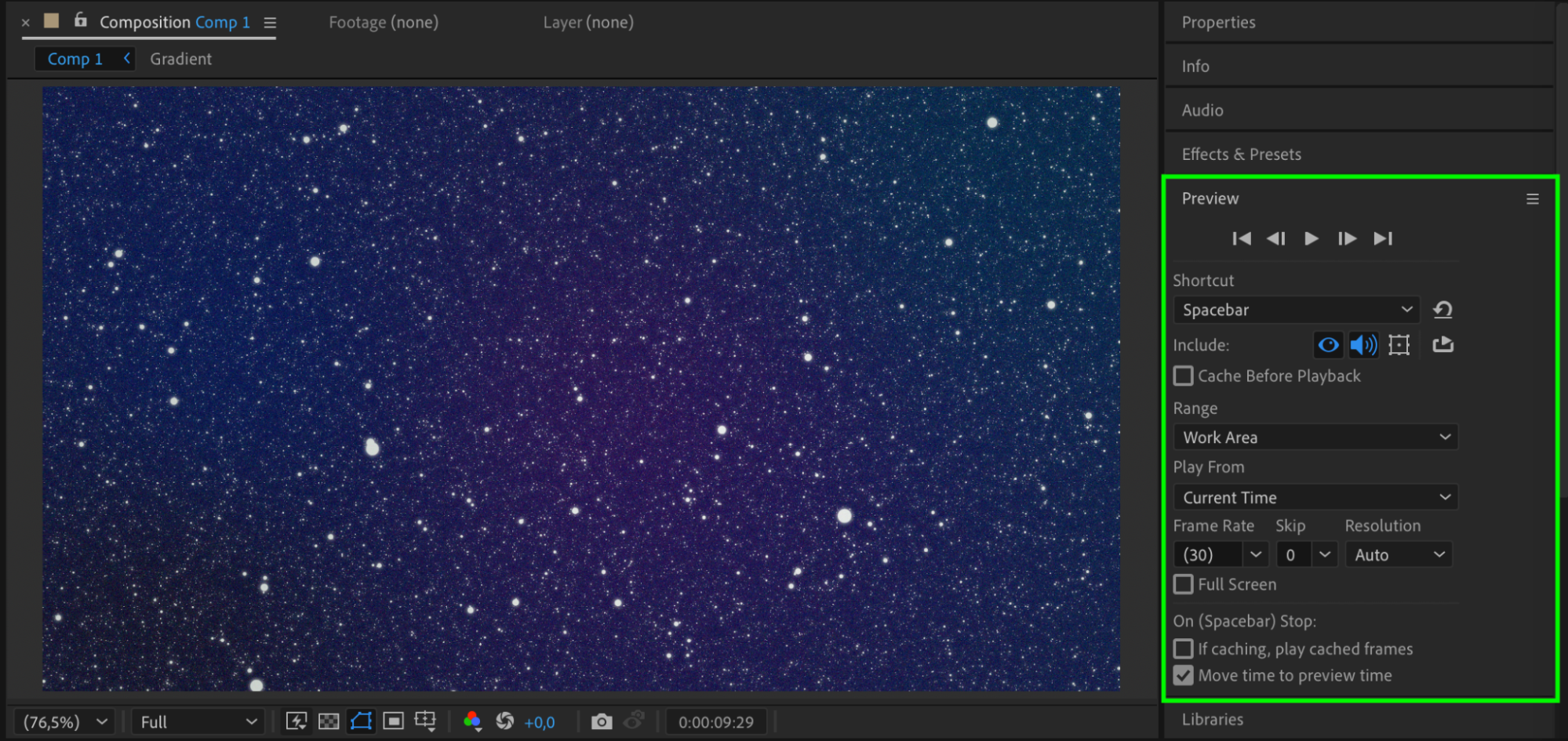The width and height of the screenshot is (1568, 741).
Task: Toggle mask and shape path visibility
Action: click(x=361, y=721)
